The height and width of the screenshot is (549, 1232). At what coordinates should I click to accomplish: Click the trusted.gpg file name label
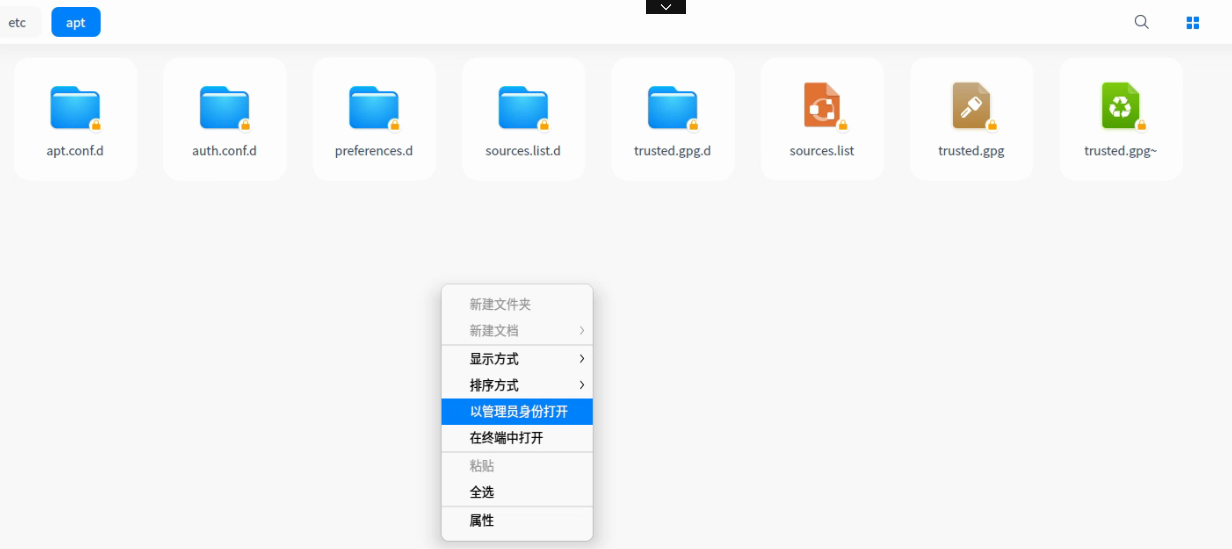tap(971, 151)
